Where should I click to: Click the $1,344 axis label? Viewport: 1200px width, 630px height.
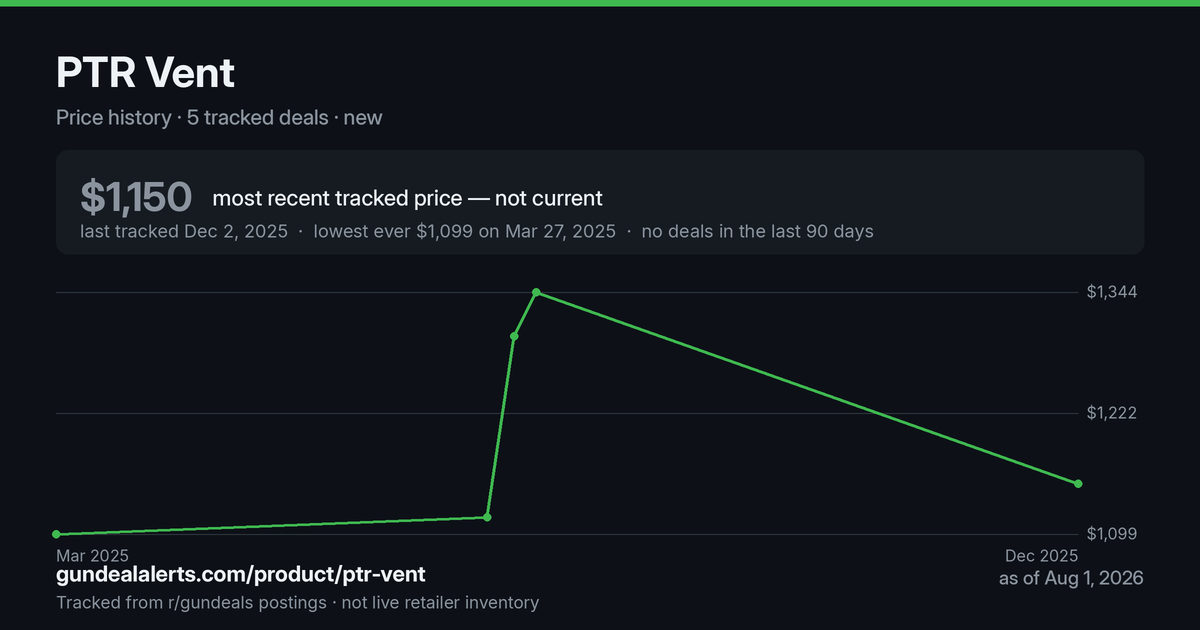click(1112, 292)
